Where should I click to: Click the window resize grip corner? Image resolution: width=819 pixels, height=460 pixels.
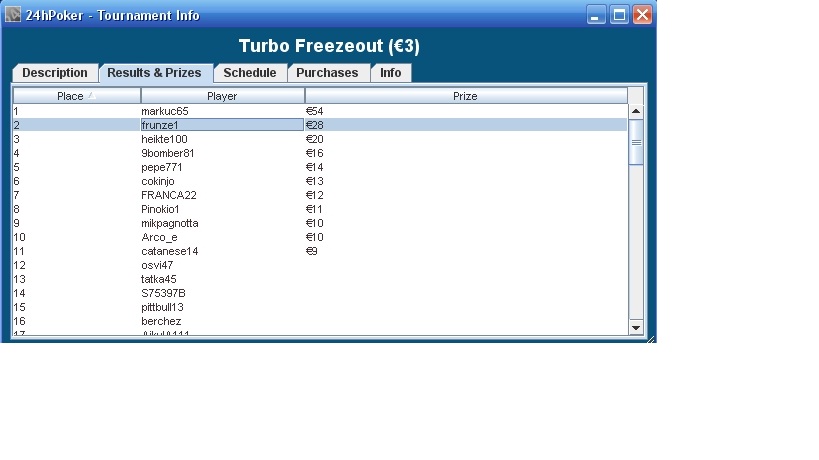(x=650, y=339)
